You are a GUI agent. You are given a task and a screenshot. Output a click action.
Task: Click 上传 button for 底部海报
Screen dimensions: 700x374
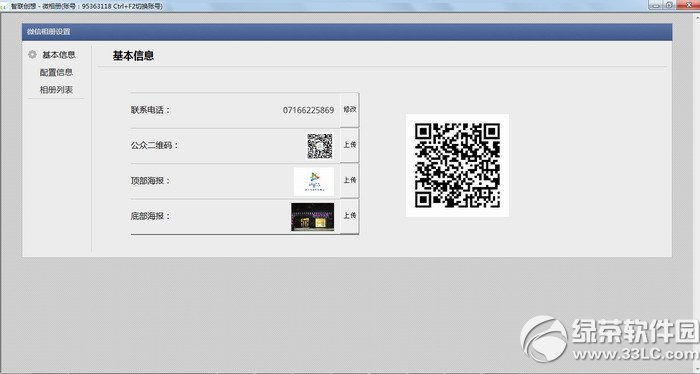pos(350,216)
